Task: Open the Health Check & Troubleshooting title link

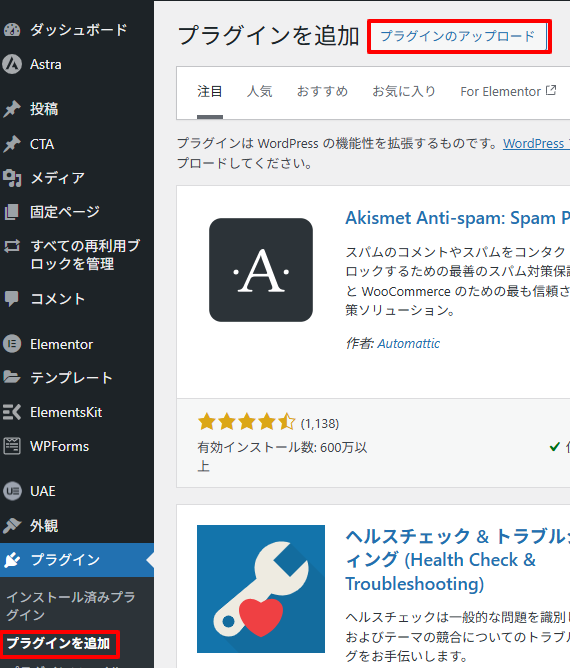Action: coord(458,559)
